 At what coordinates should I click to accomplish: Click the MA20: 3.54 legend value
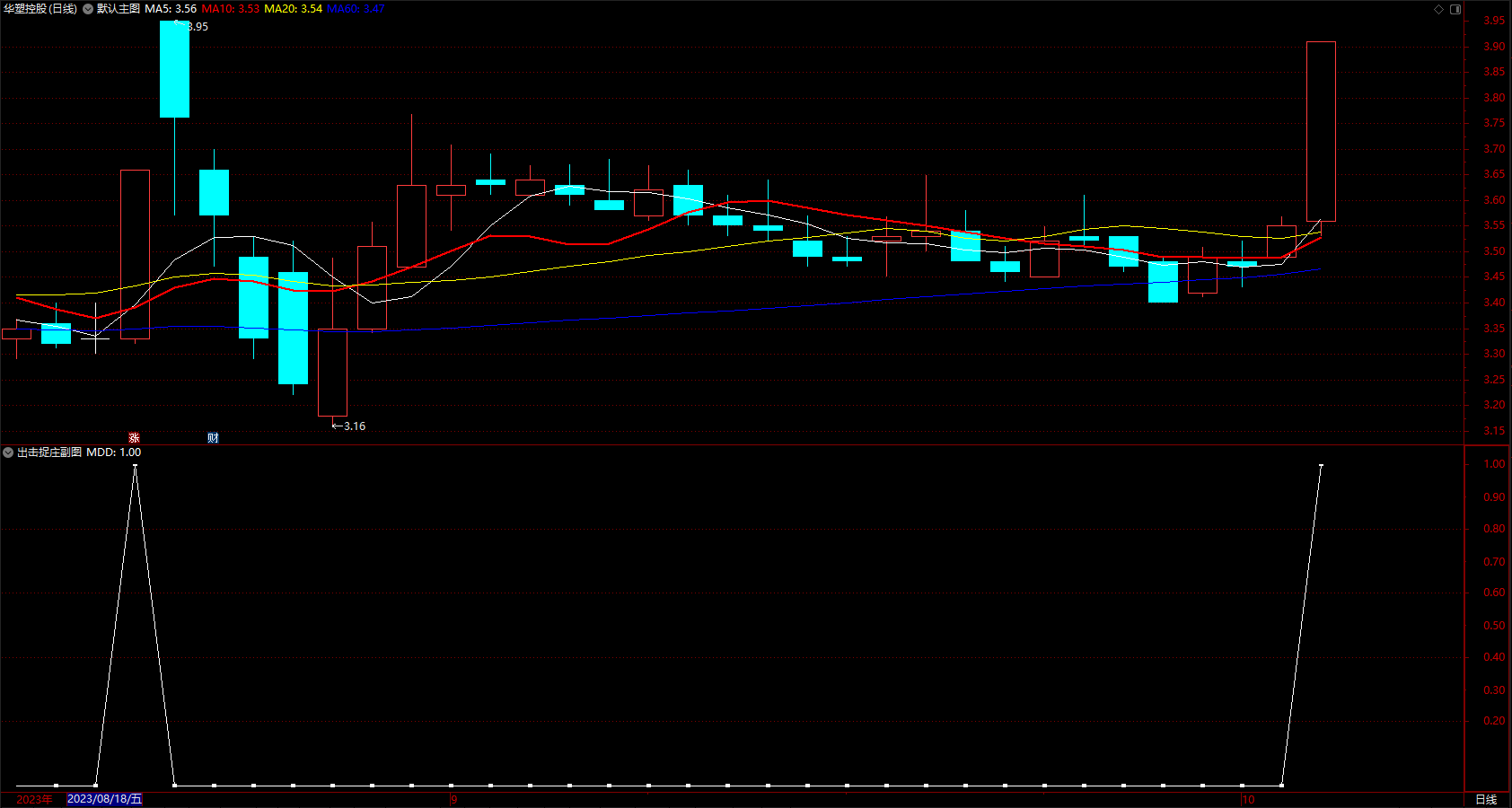pos(293,9)
